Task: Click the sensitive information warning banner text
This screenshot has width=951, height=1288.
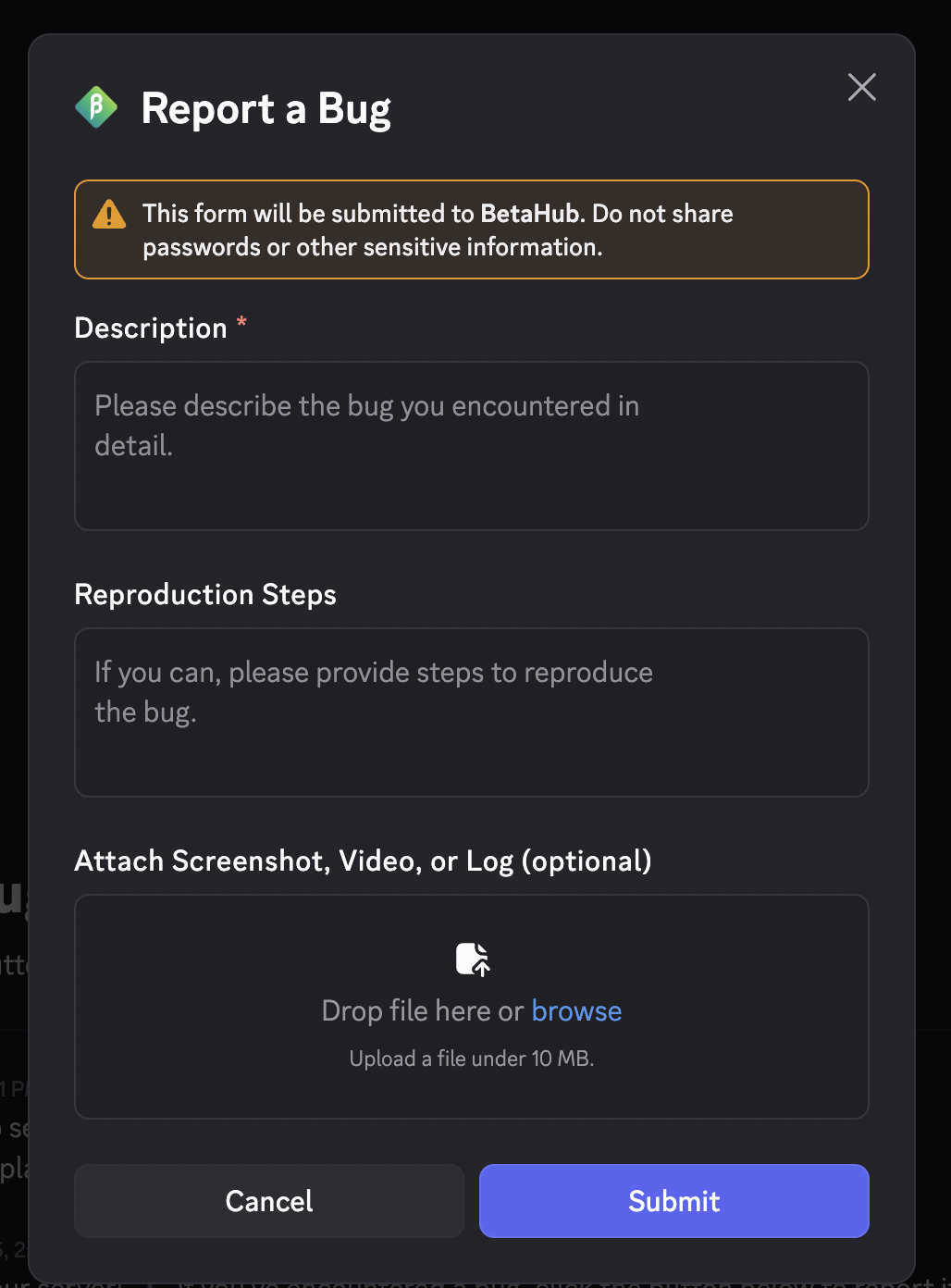Action: (x=438, y=230)
